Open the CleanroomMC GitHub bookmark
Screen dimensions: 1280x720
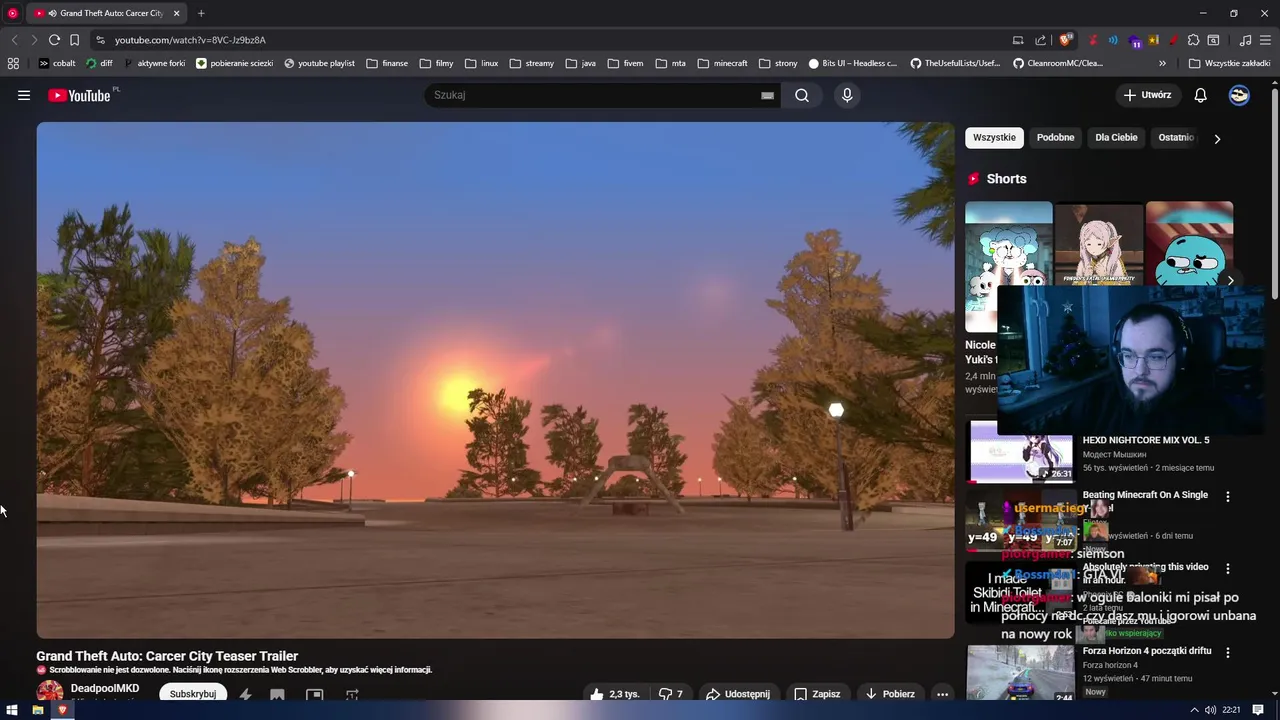(1058, 63)
